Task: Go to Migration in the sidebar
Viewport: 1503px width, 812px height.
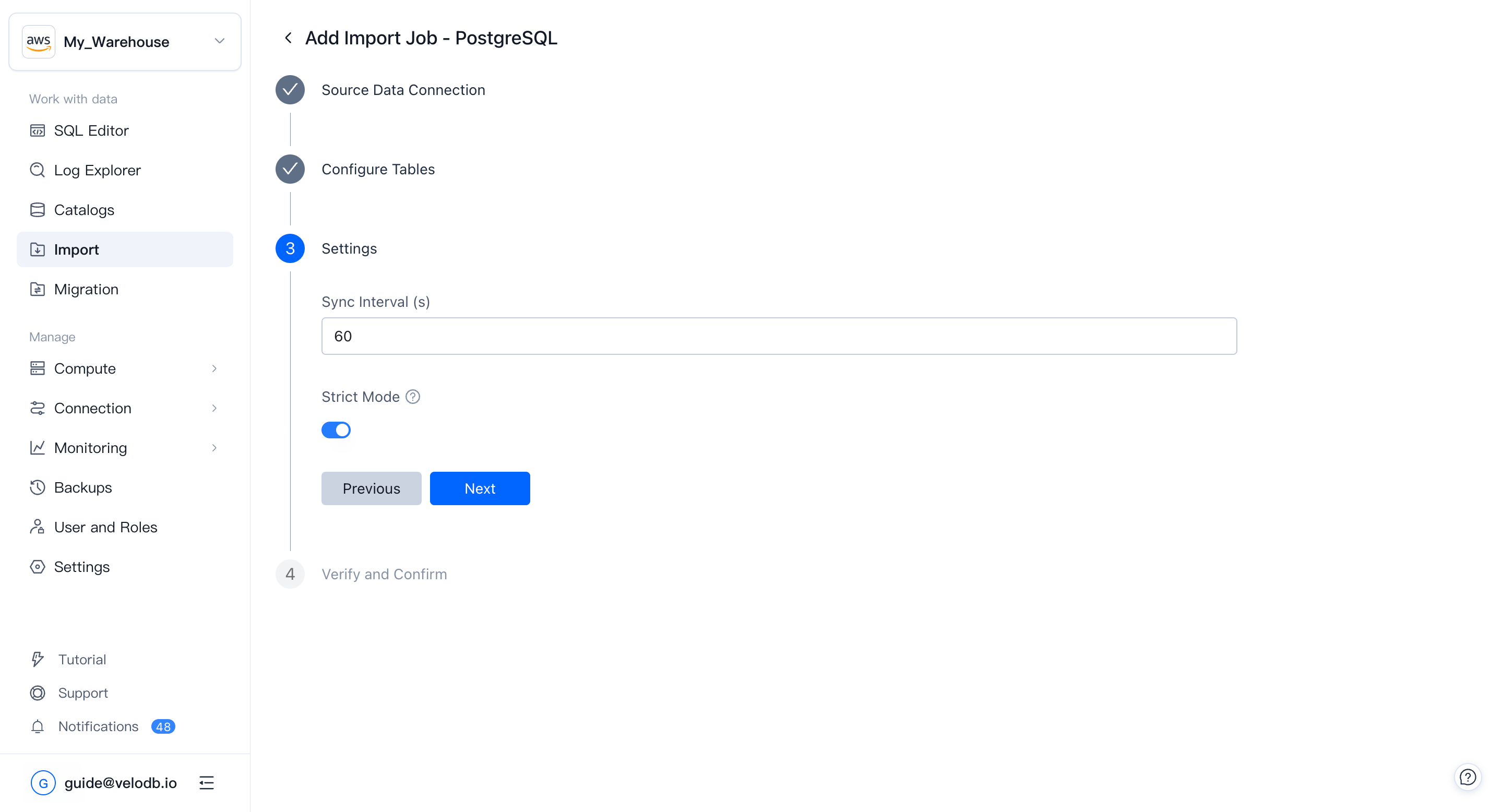Action: (86, 289)
